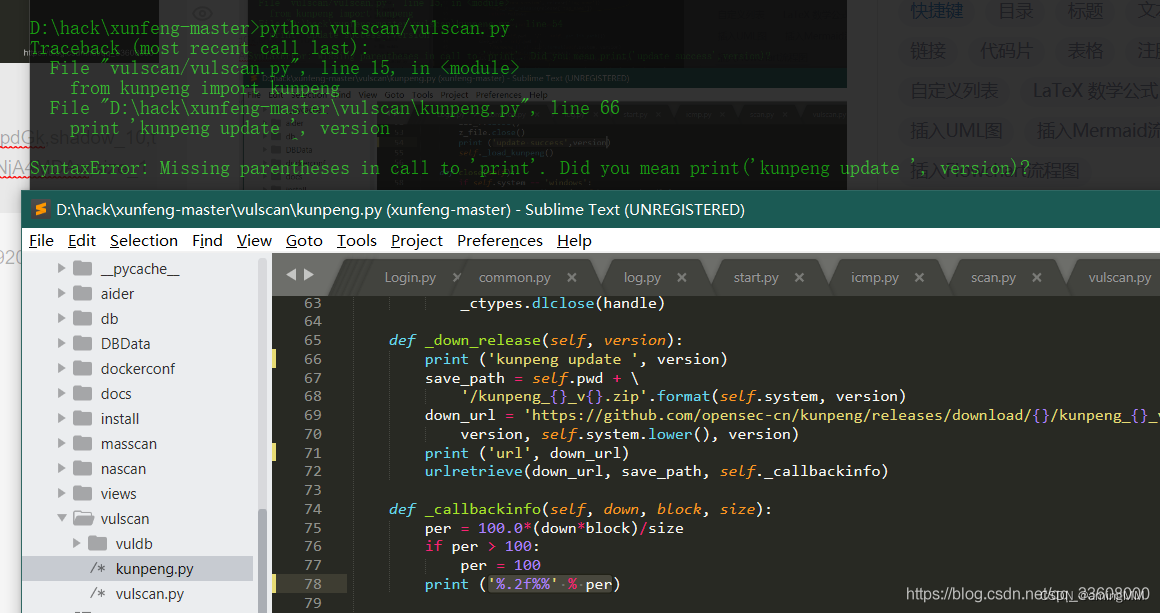
Task: Click the Sublime Text logo in title bar
Action: [x=41, y=209]
